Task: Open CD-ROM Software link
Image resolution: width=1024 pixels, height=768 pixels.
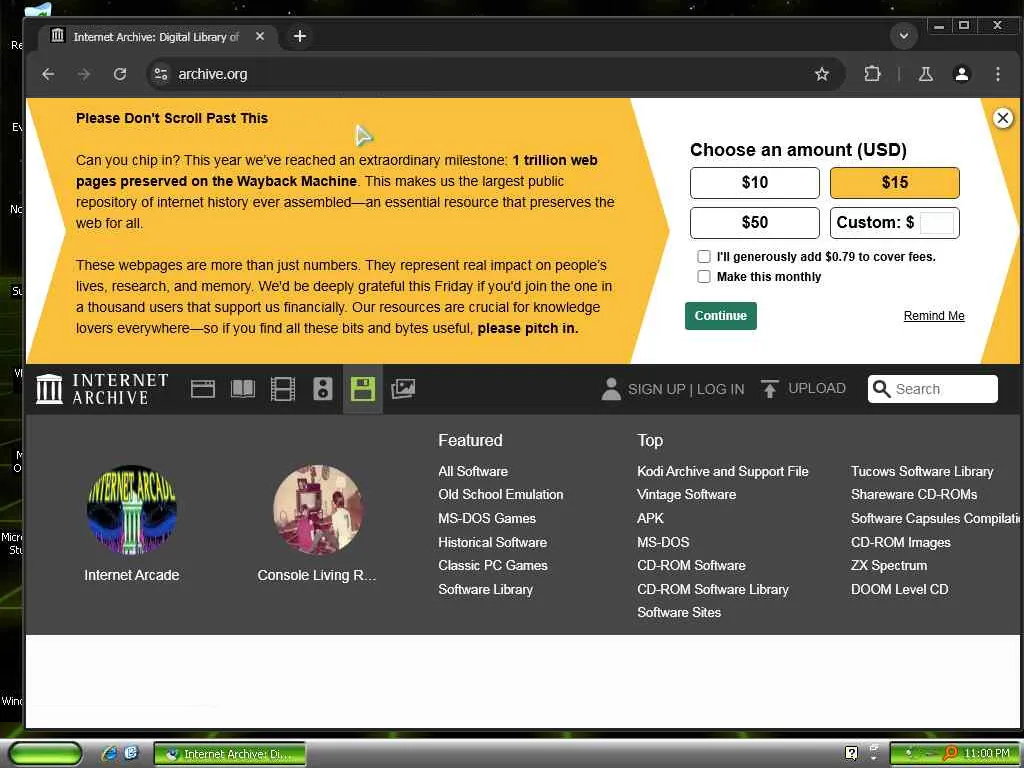Action: [x=691, y=566]
